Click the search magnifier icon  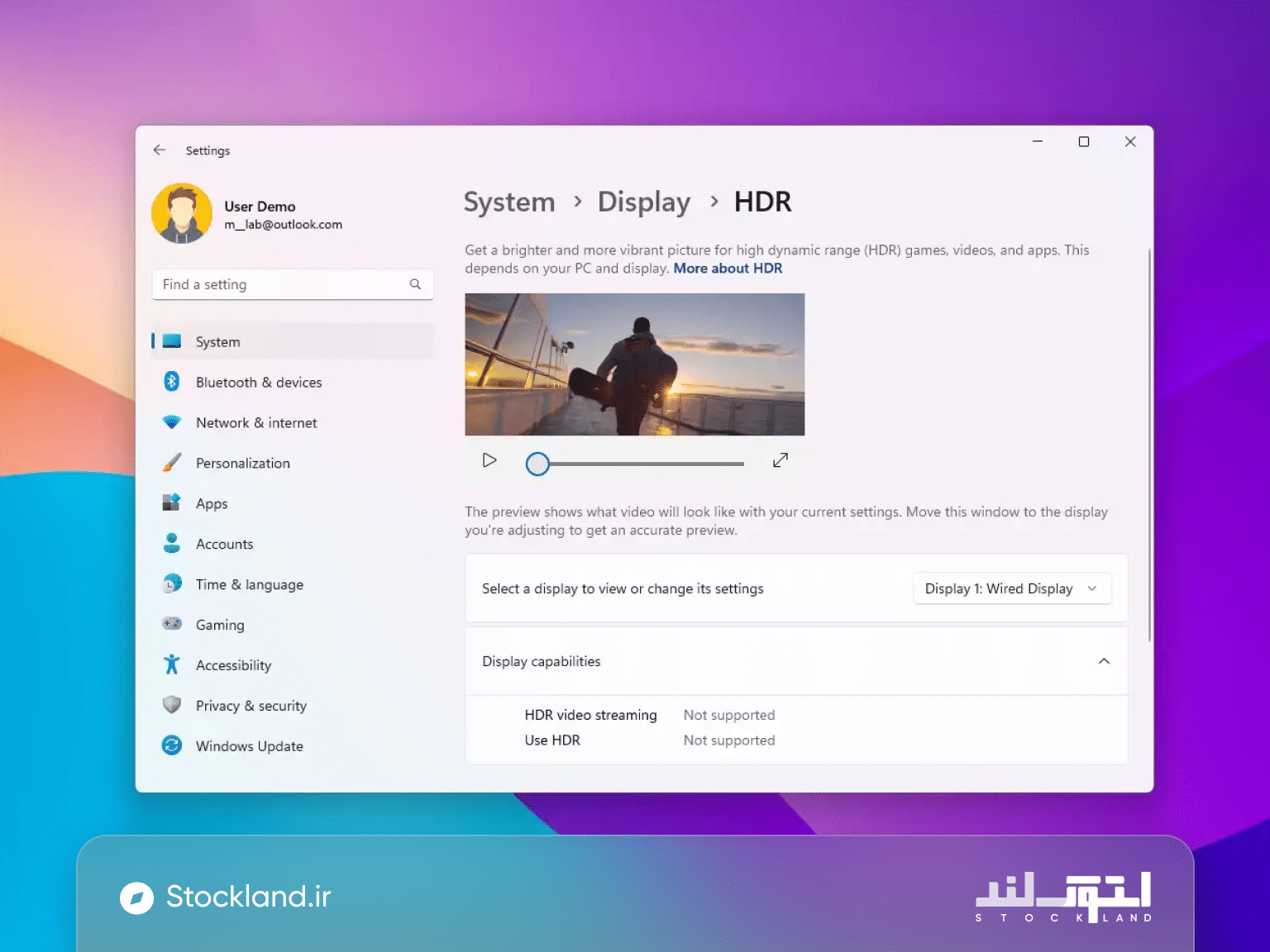415,284
